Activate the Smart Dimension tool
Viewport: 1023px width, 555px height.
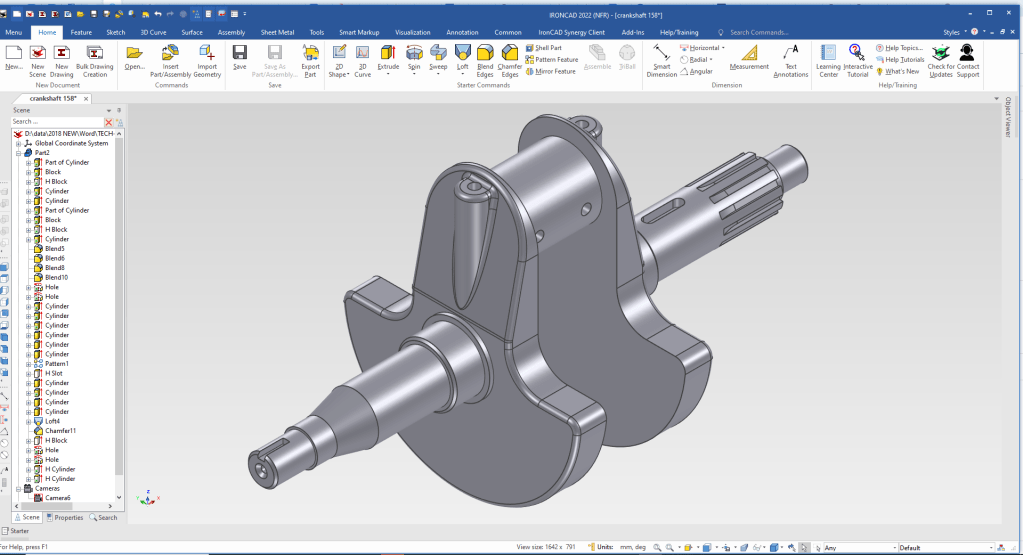661,54
